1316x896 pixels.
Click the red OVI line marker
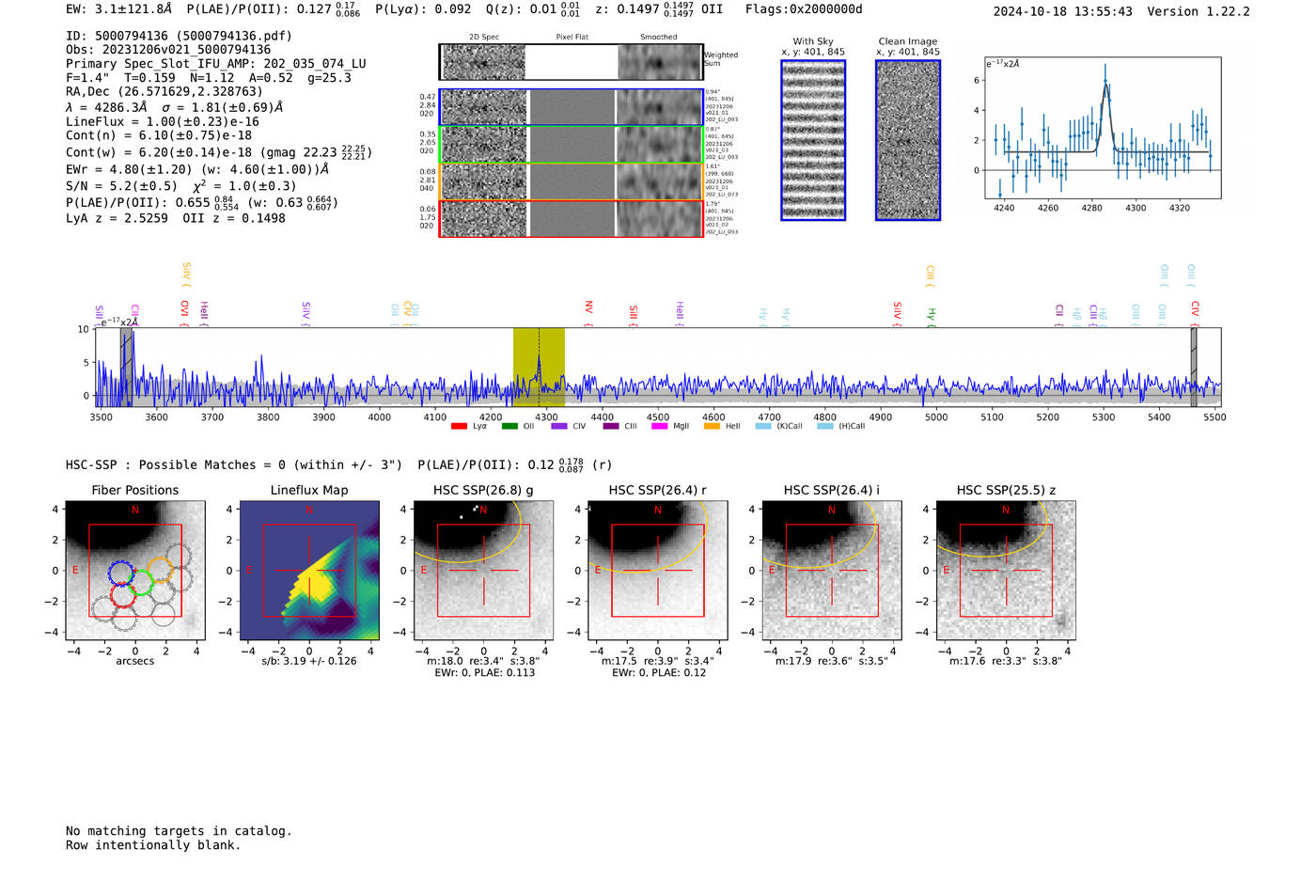point(184,311)
